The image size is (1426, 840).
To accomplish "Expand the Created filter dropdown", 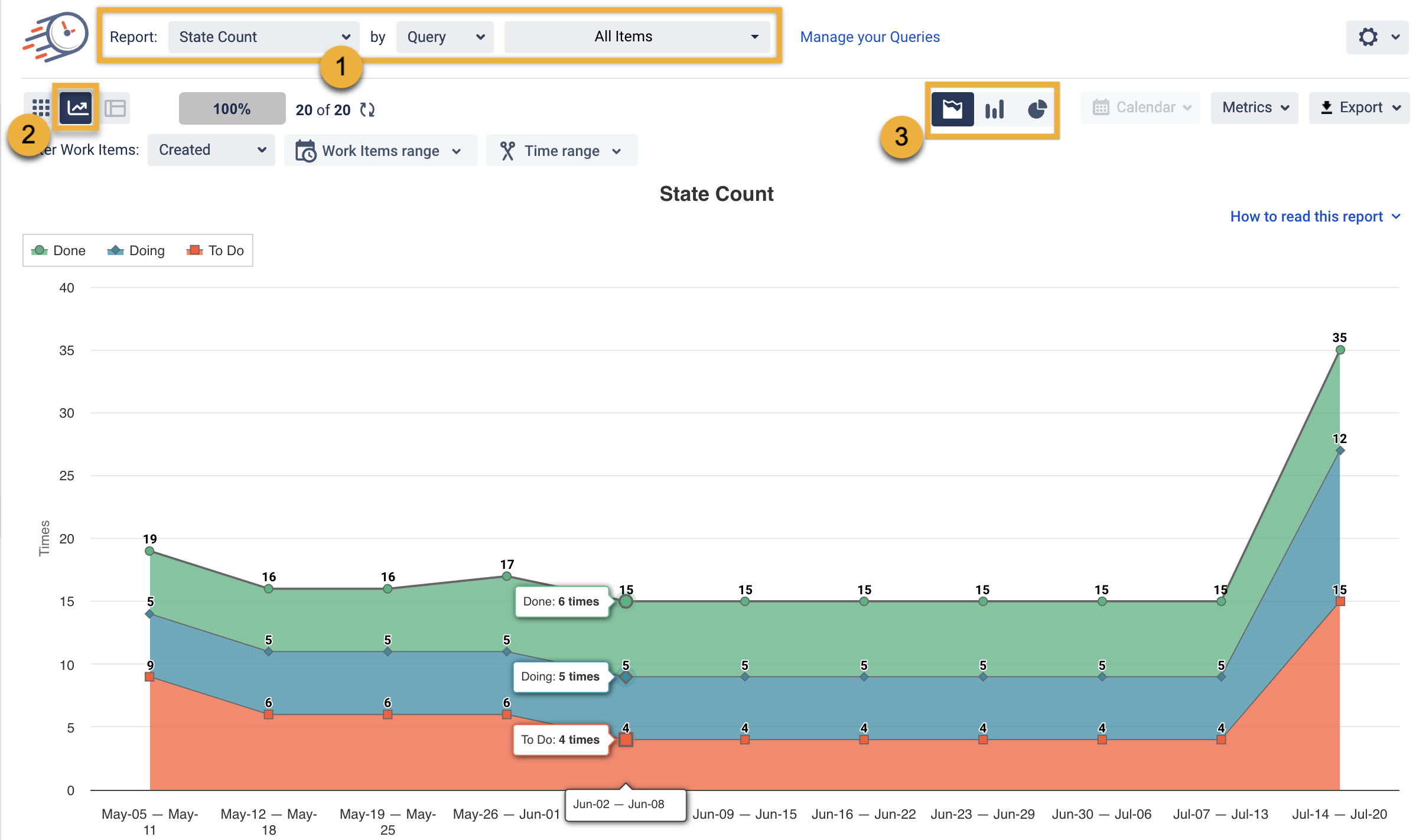I will [211, 150].
